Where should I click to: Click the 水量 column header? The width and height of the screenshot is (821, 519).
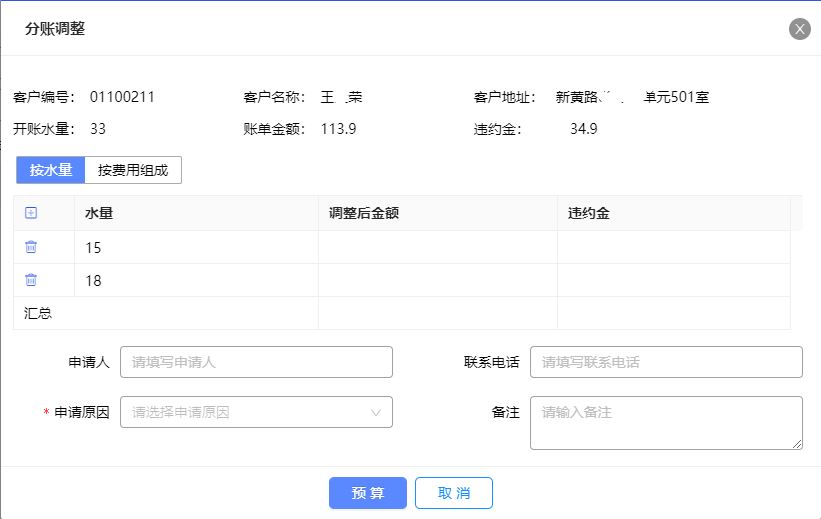click(197, 213)
